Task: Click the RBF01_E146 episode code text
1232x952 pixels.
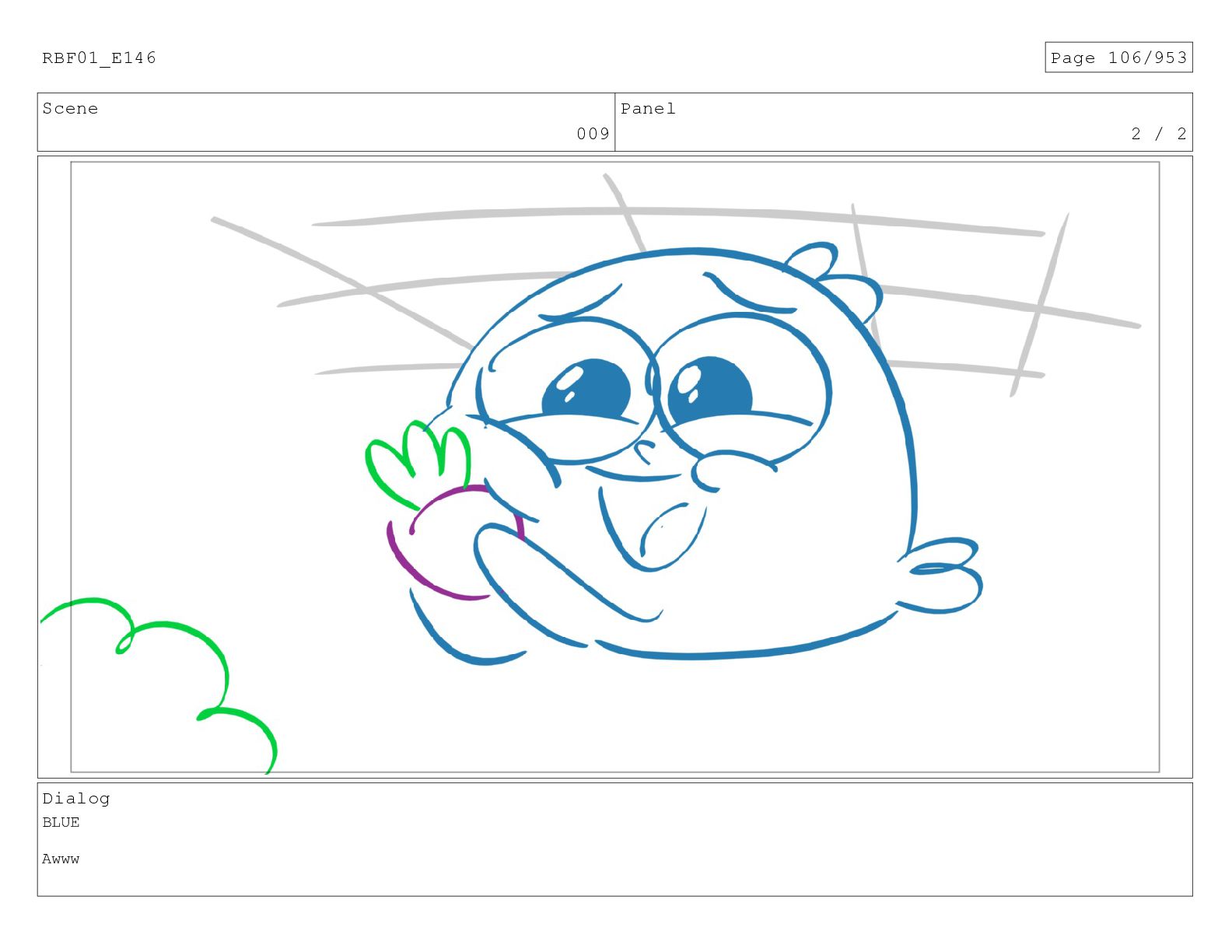Action: tap(99, 58)
